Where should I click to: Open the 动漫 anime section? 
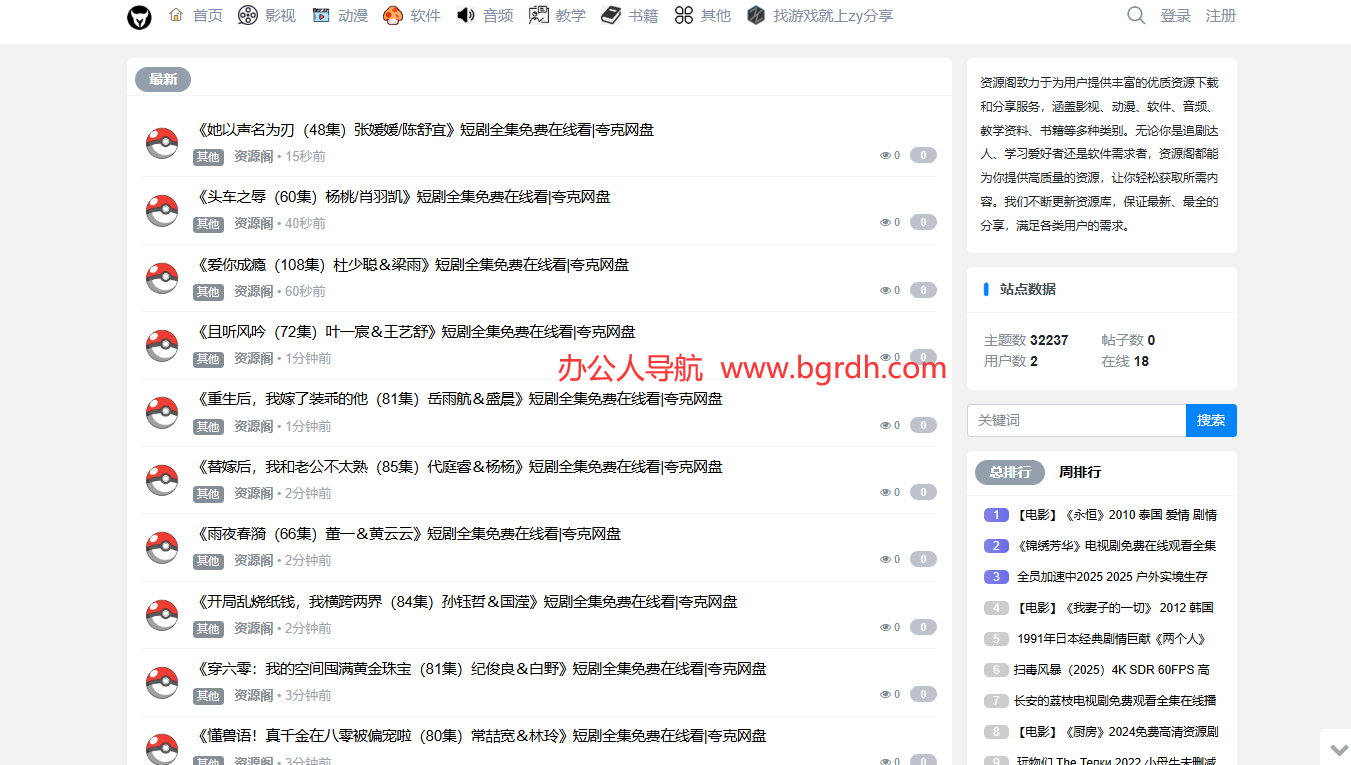[340, 16]
